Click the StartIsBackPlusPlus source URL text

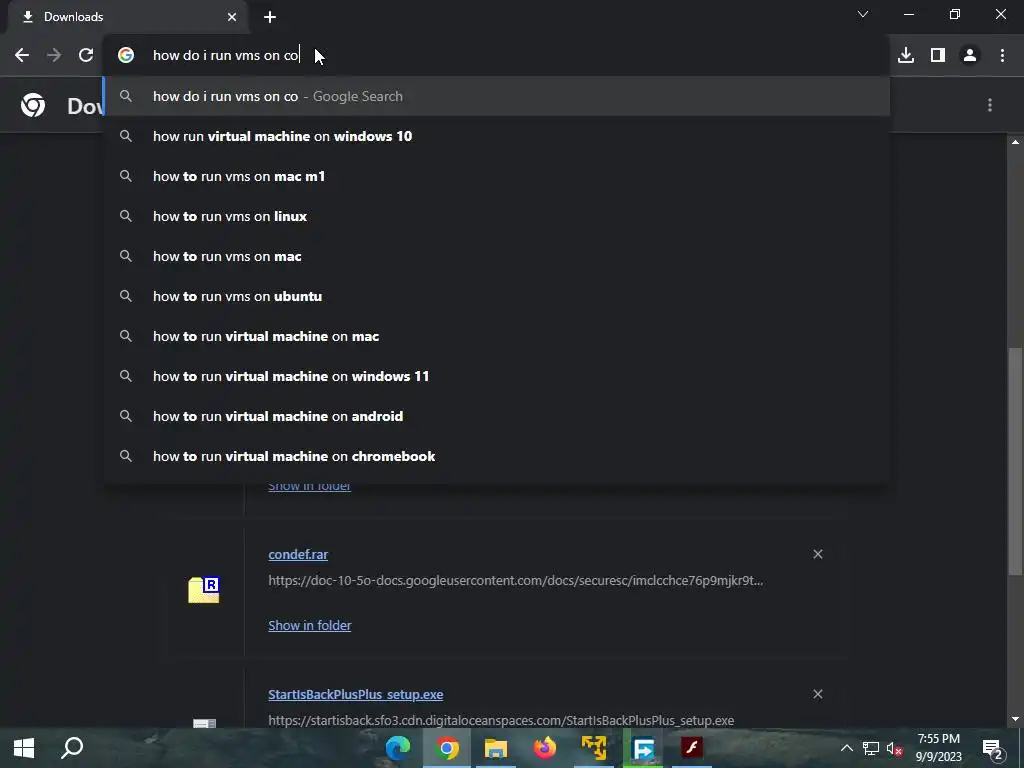point(501,720)
